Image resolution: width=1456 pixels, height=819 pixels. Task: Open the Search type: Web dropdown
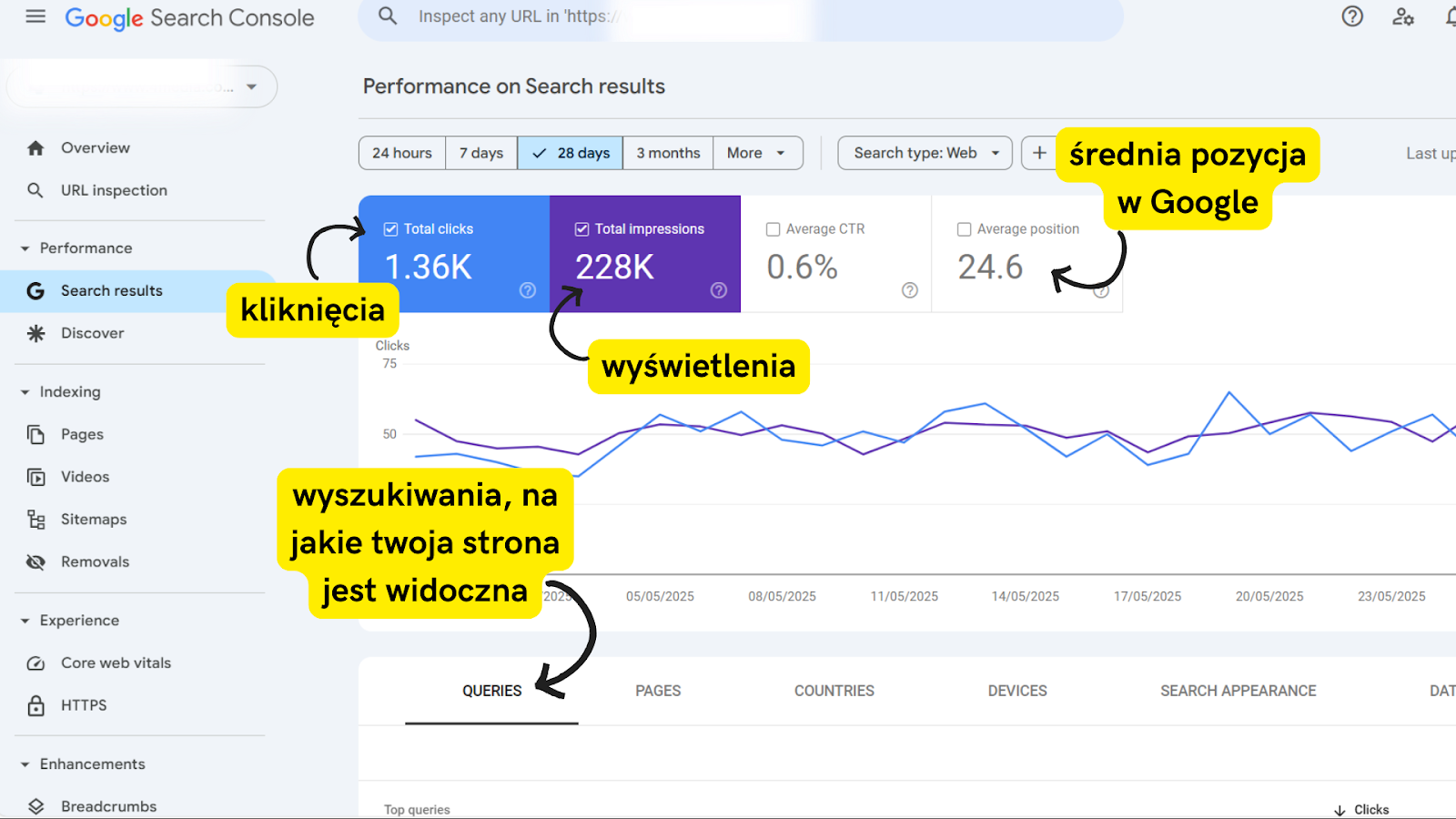(925, 153)
